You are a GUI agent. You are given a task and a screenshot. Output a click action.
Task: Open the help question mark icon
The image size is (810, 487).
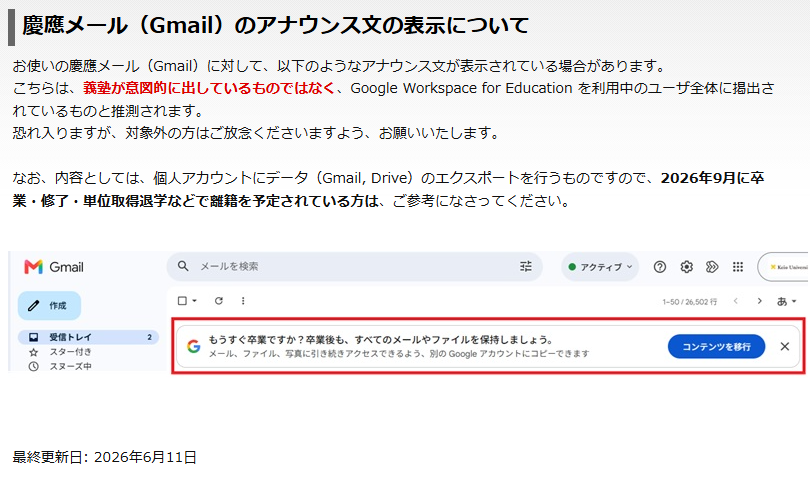coord(660,267)
